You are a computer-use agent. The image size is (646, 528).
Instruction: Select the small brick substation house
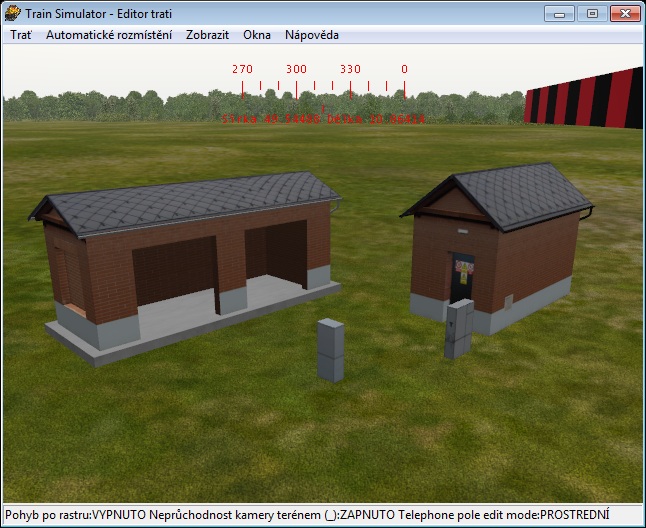[499, 247]
